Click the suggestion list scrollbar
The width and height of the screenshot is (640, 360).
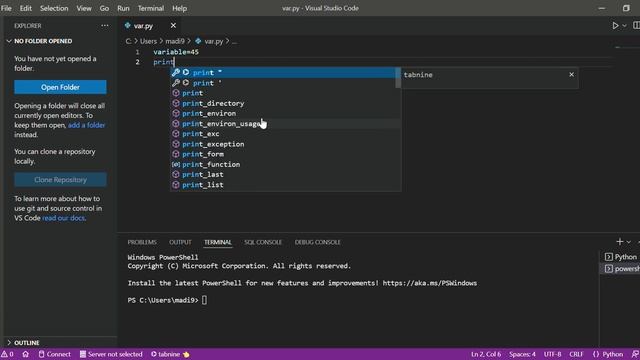(398, 78)
